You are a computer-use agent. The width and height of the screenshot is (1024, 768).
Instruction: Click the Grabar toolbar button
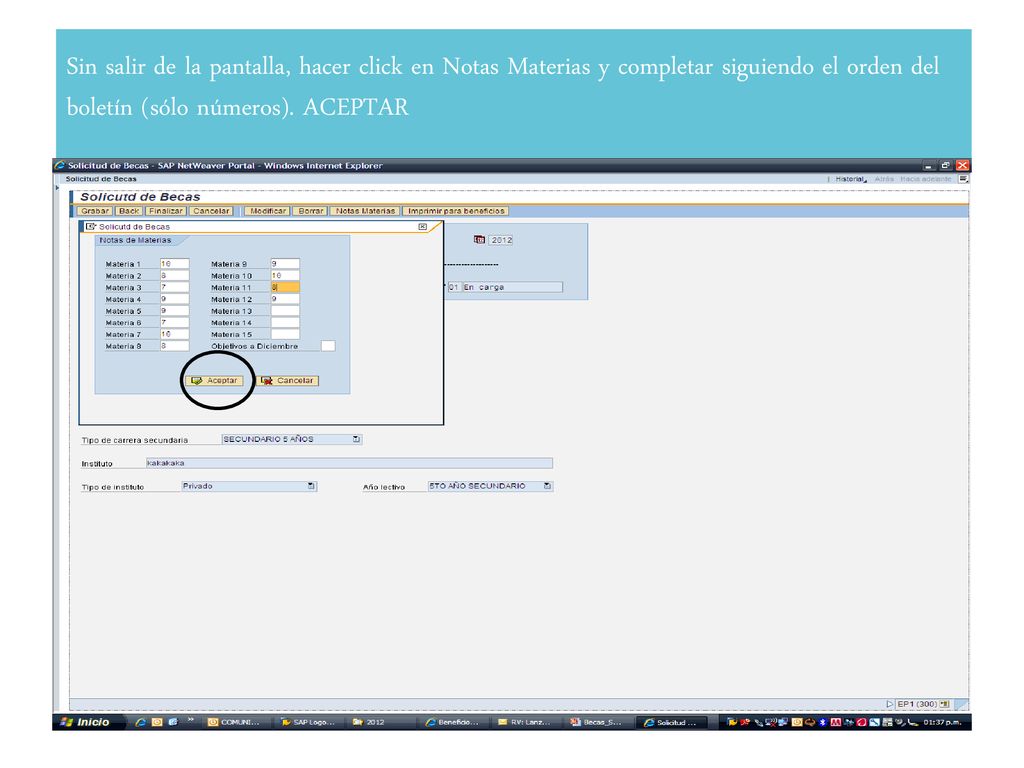95,211
